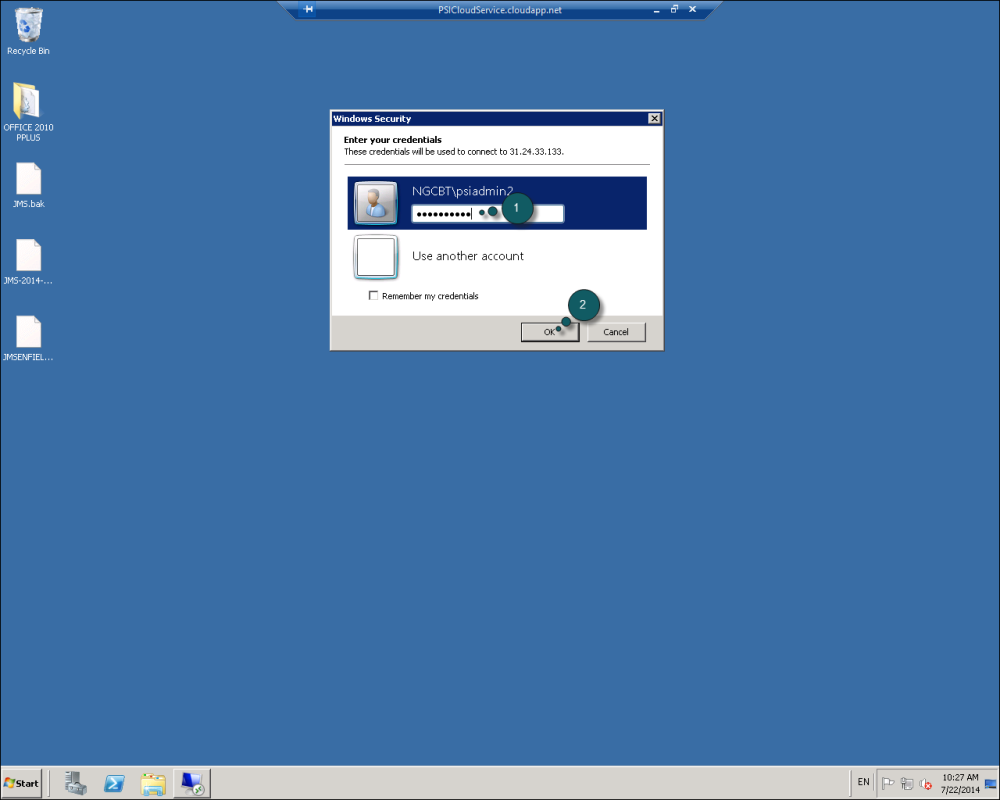Image resolution: width=1000 pixels, height=800 pixels.
Task: Close the Windows Security dialog
Action: 654,119
